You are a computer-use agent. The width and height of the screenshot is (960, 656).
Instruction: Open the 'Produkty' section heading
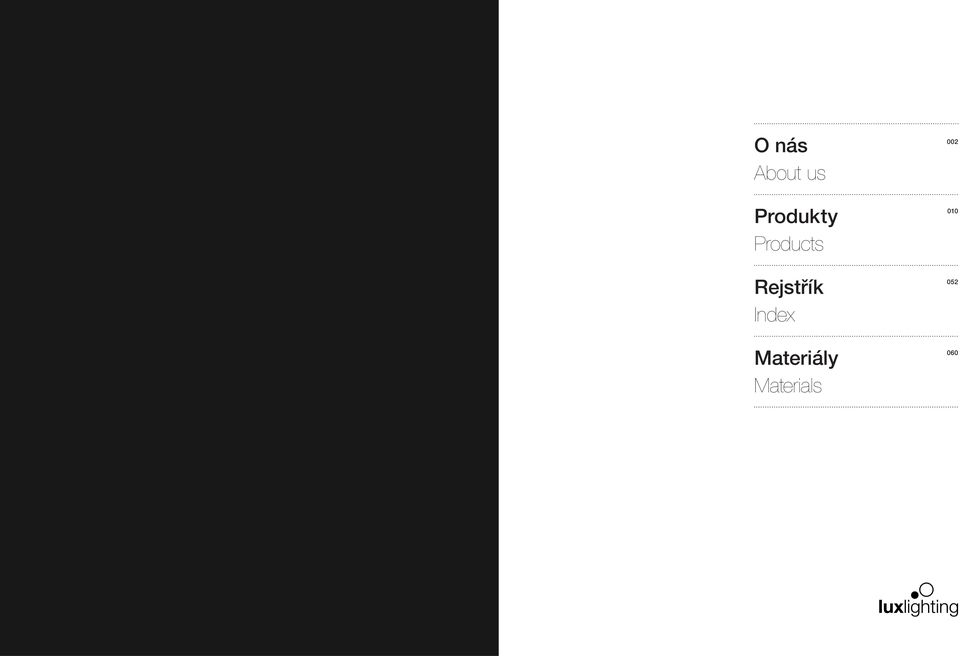[x=796, y=217]
